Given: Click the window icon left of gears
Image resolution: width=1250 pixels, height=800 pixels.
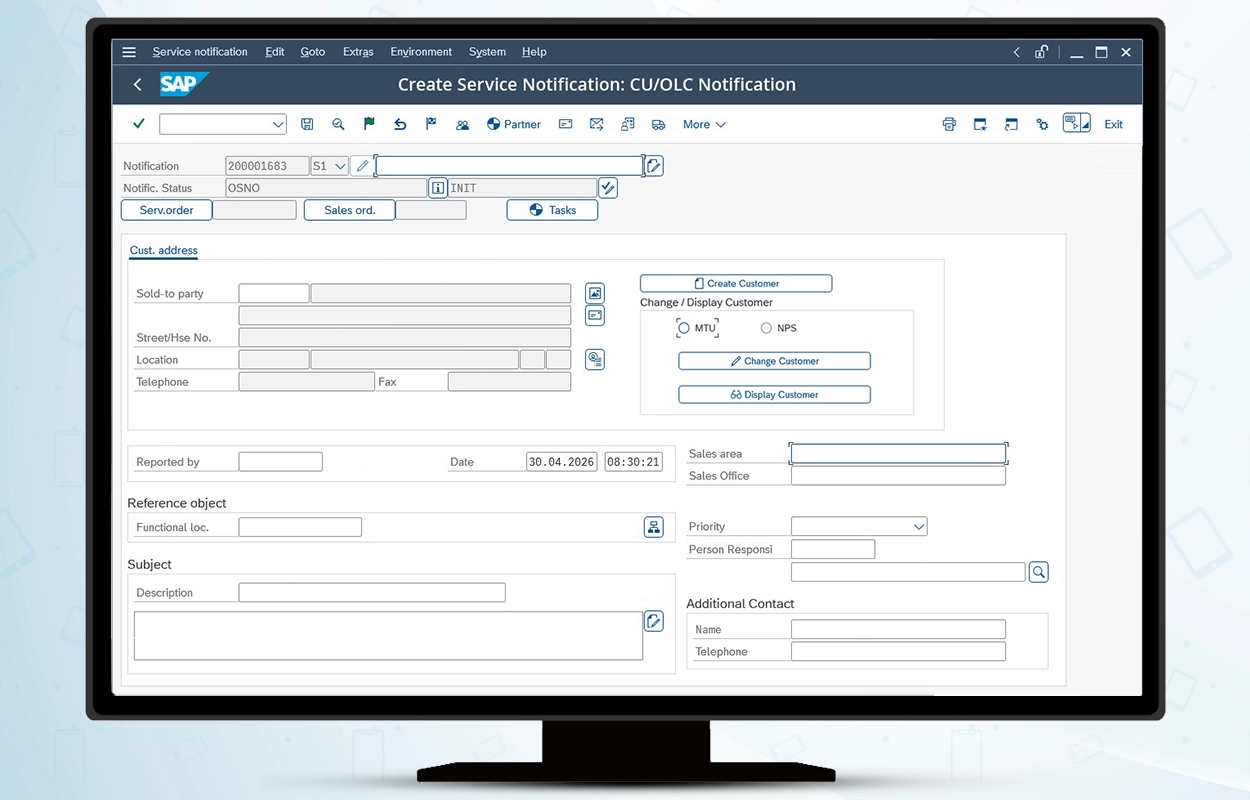Looking at the screenshot, I should [1011, 124].
